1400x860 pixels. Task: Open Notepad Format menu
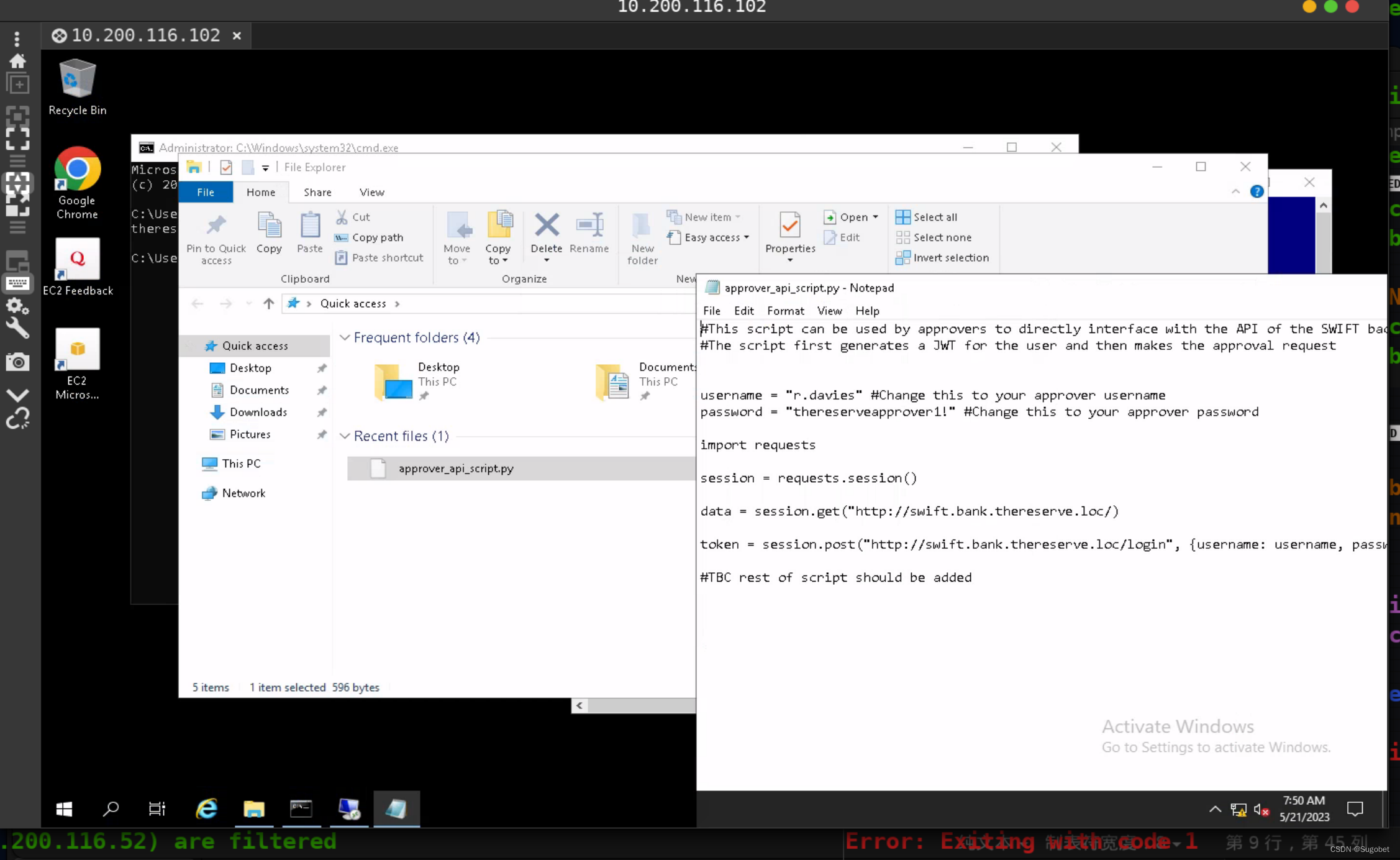tap(785, 311)
